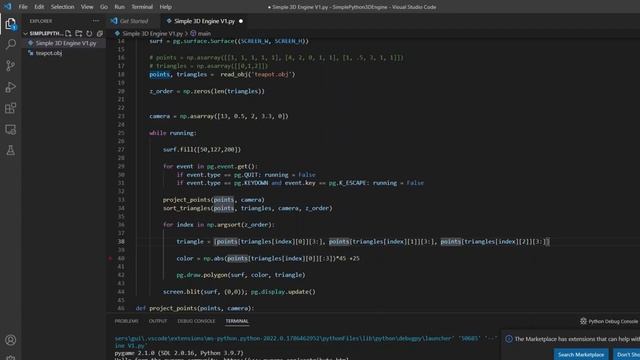Open teapot.obj in the Explorer
Image resolution: width=640 pixels, height=360 pixels.
tap(49, 53)
